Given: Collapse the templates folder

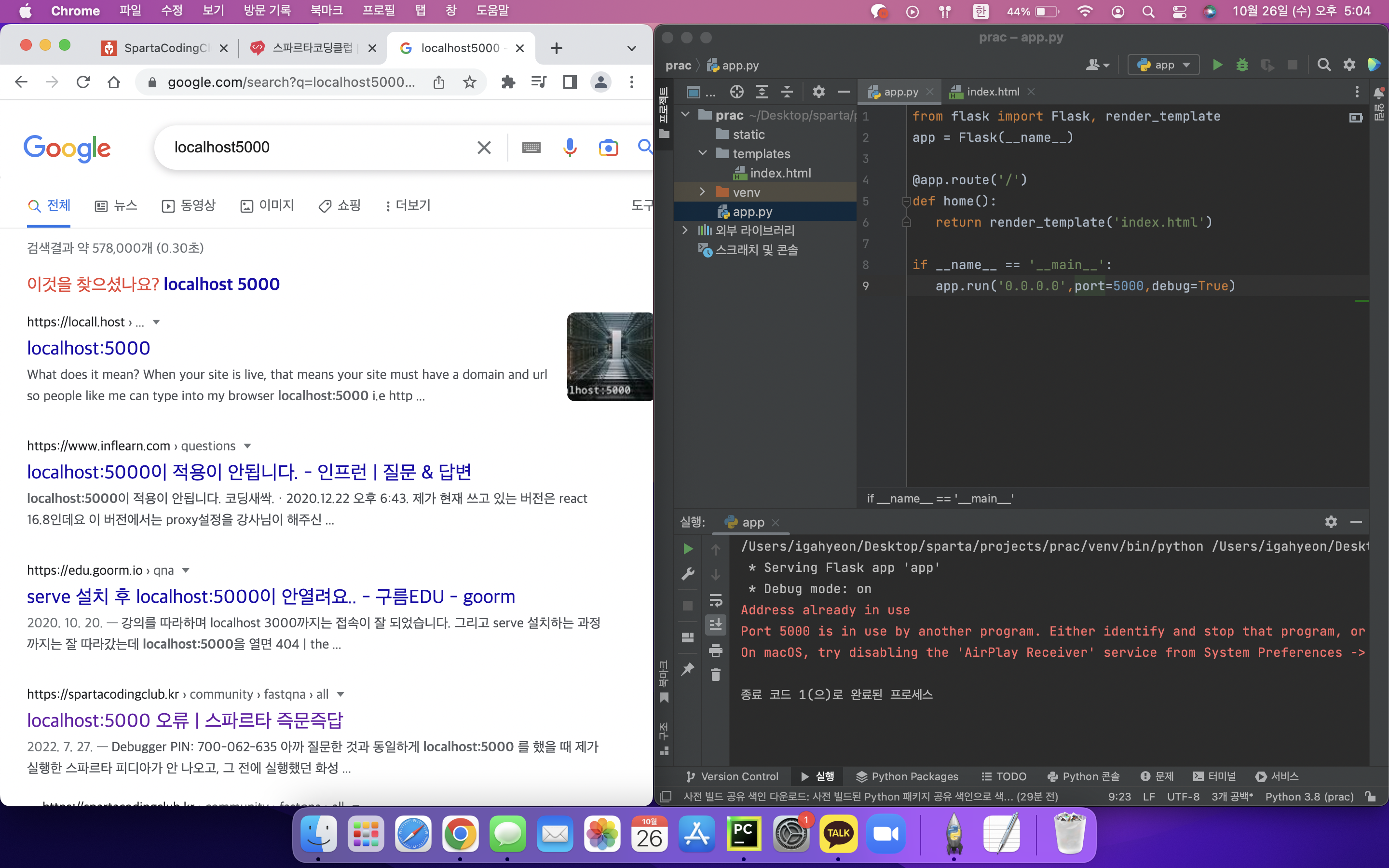Looking at the screenshot, I should coord(703,153).
